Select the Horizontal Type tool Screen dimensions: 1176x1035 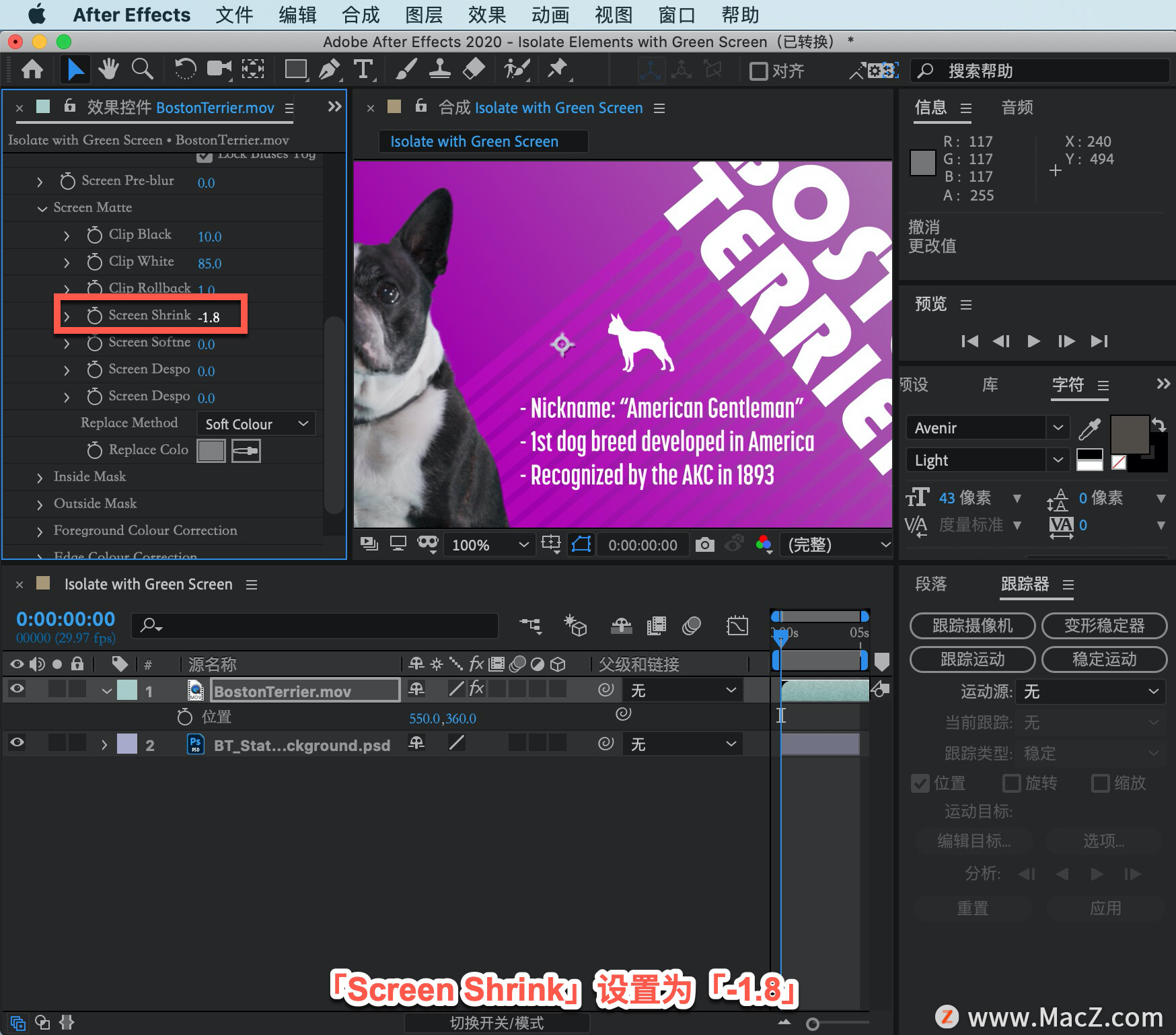(x=364, y=70)
